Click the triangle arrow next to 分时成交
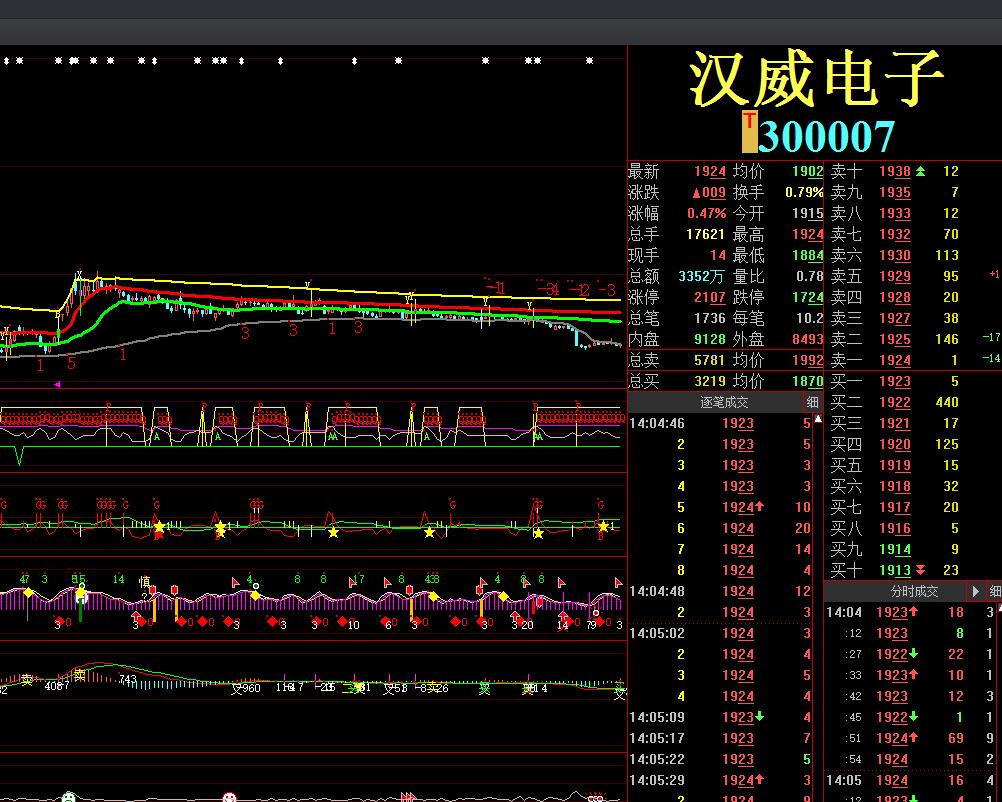1002x802 pixels. (975, 591)
